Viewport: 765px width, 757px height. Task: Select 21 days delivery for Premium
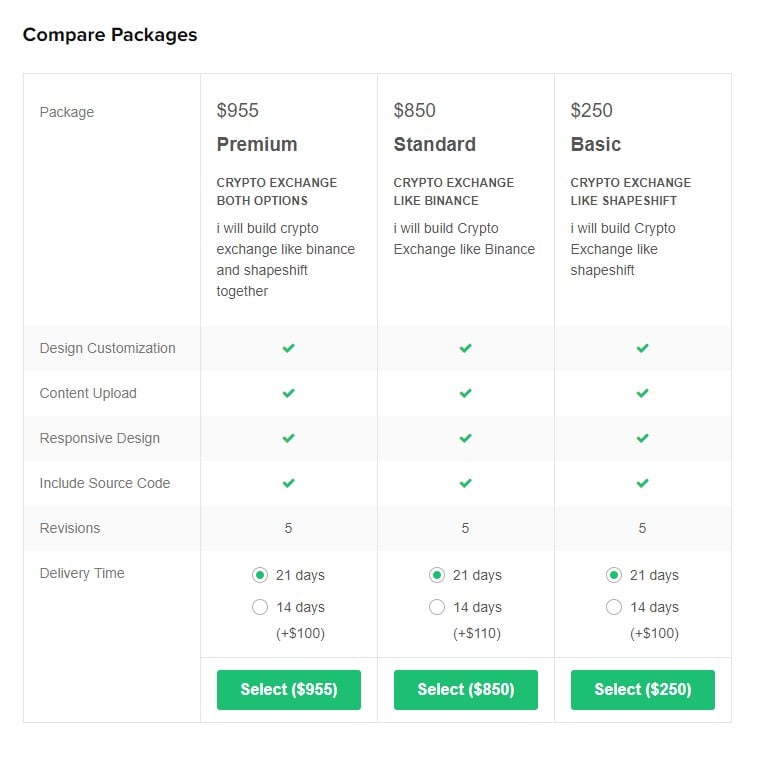point(260,575)
